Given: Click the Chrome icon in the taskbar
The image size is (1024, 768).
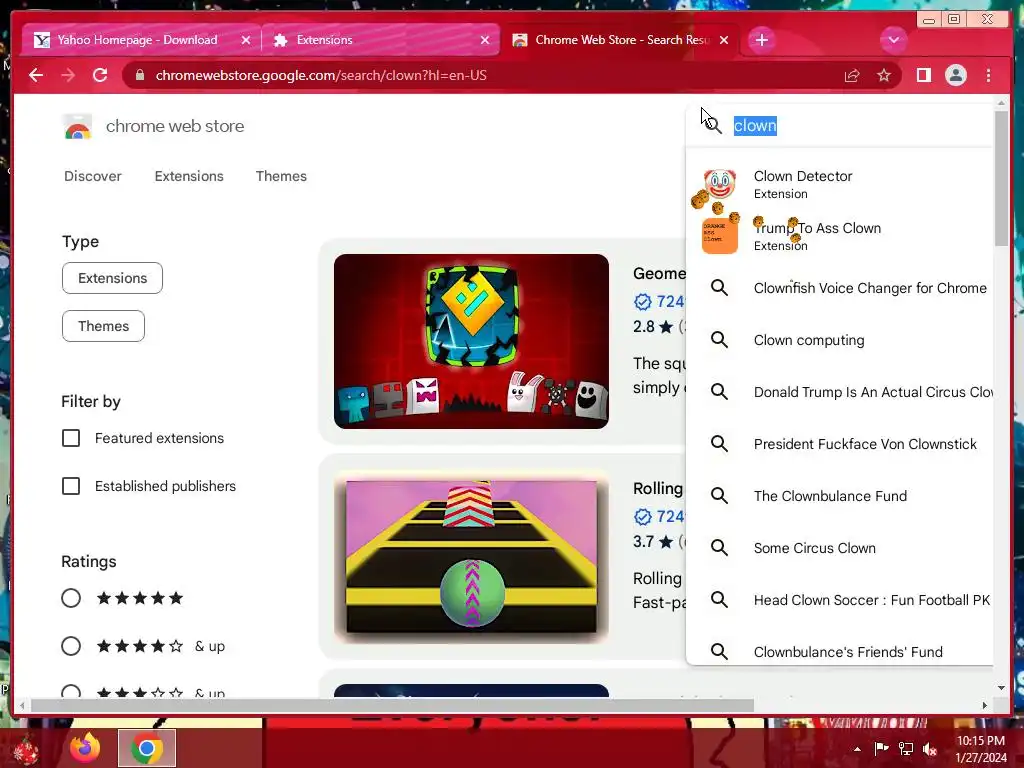Looking at the screenshot, I should coord(146,748).
